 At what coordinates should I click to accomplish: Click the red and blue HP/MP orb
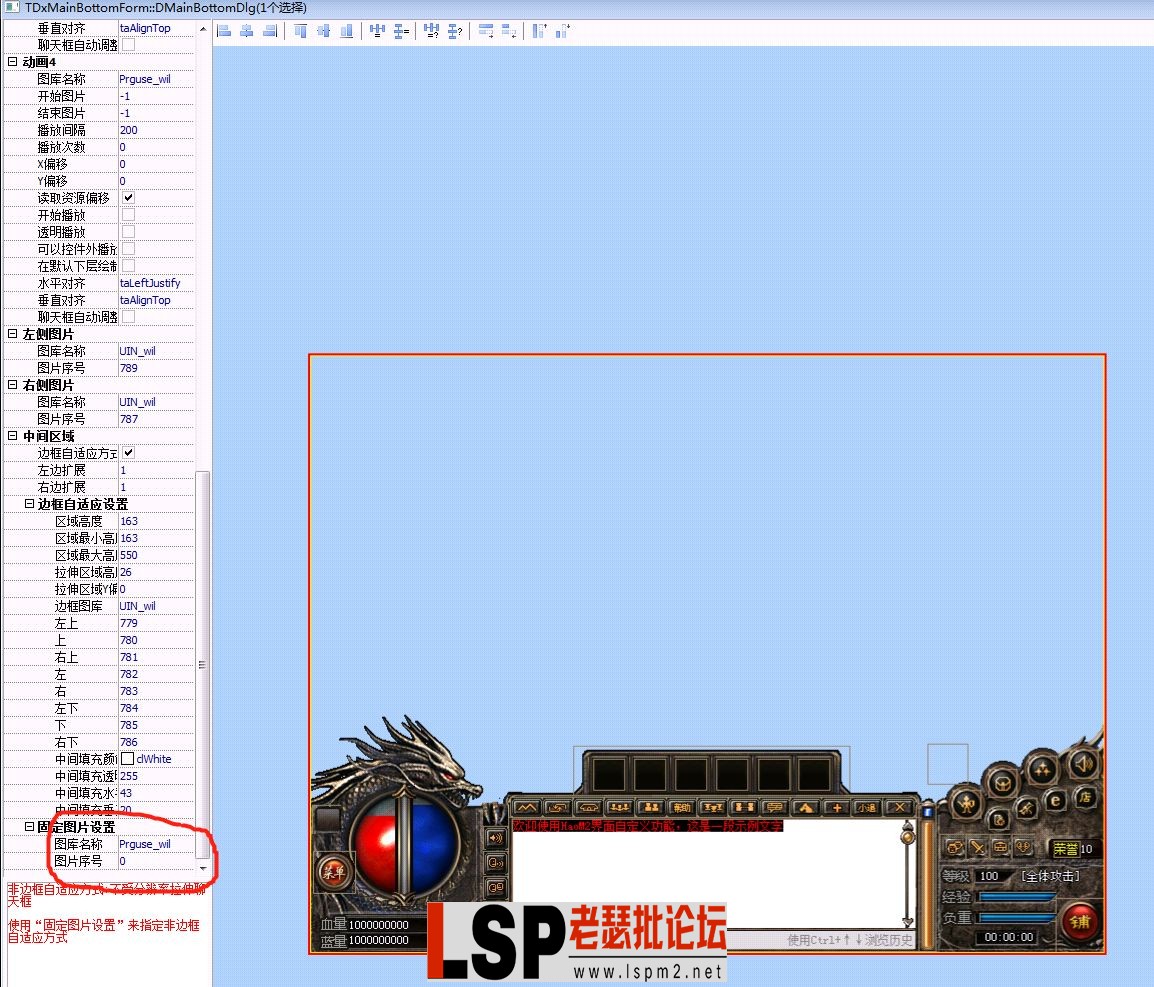pos(404,844)
